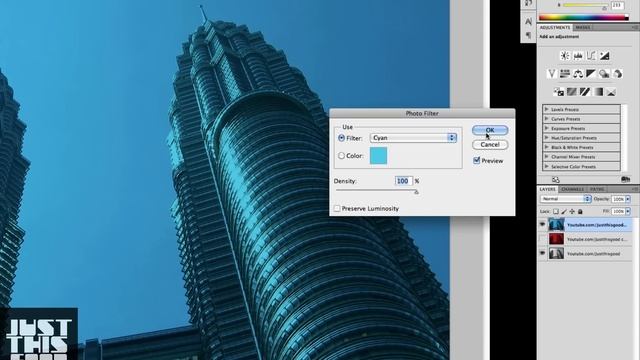
Task: Add a Posterize adjustment
Action: (x=572, y=92)
